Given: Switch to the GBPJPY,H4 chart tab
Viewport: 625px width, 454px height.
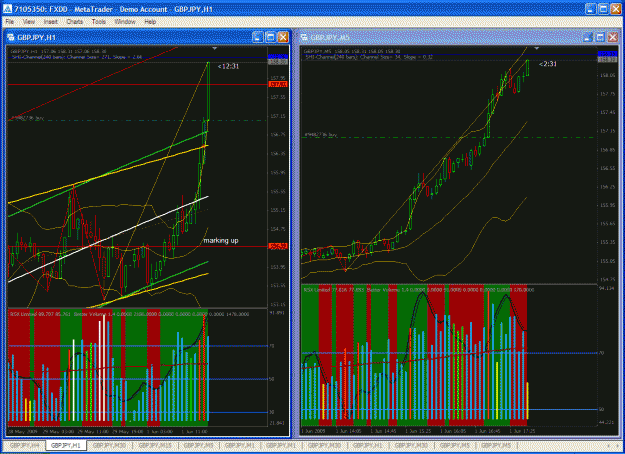Looking at the screenshot, I should coord(24,446).
